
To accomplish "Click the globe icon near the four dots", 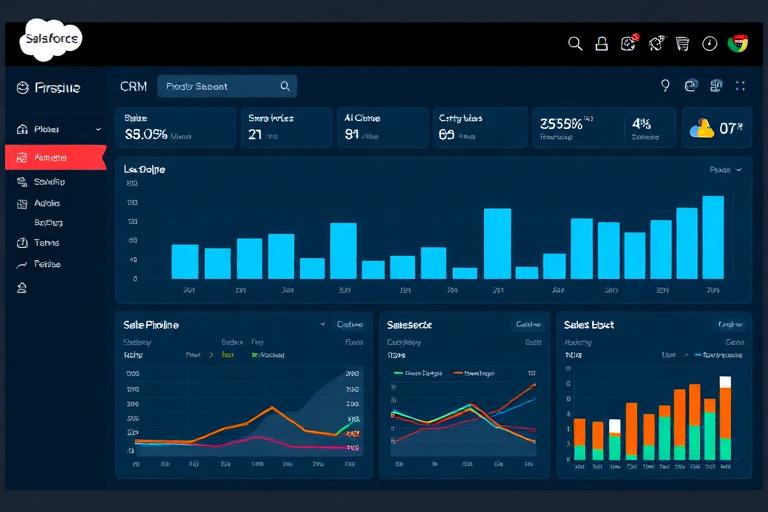I will tap(716, 86).
